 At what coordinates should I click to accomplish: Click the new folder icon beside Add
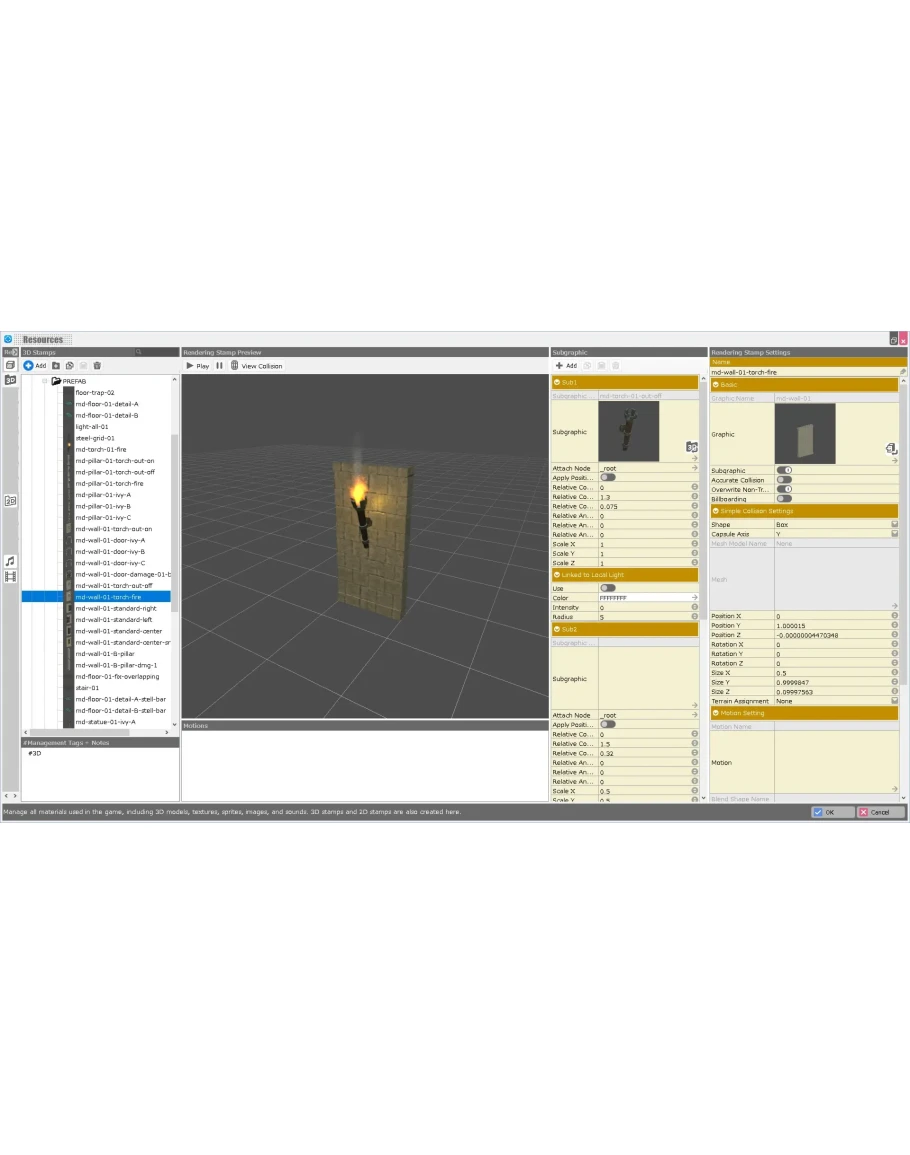[x=55, y=366]
